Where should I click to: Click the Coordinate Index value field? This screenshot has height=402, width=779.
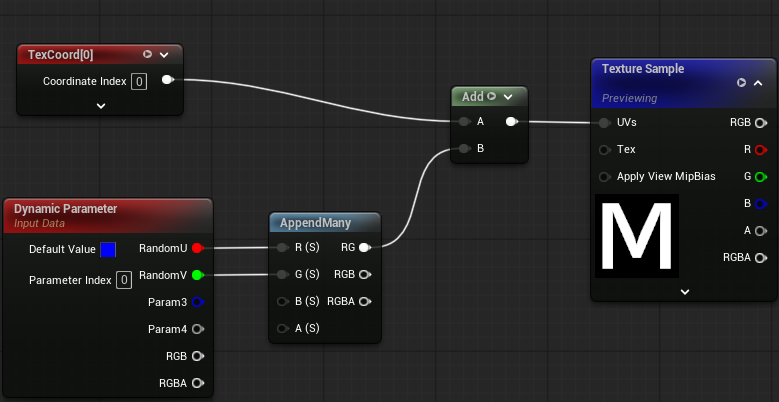point(139,81)
